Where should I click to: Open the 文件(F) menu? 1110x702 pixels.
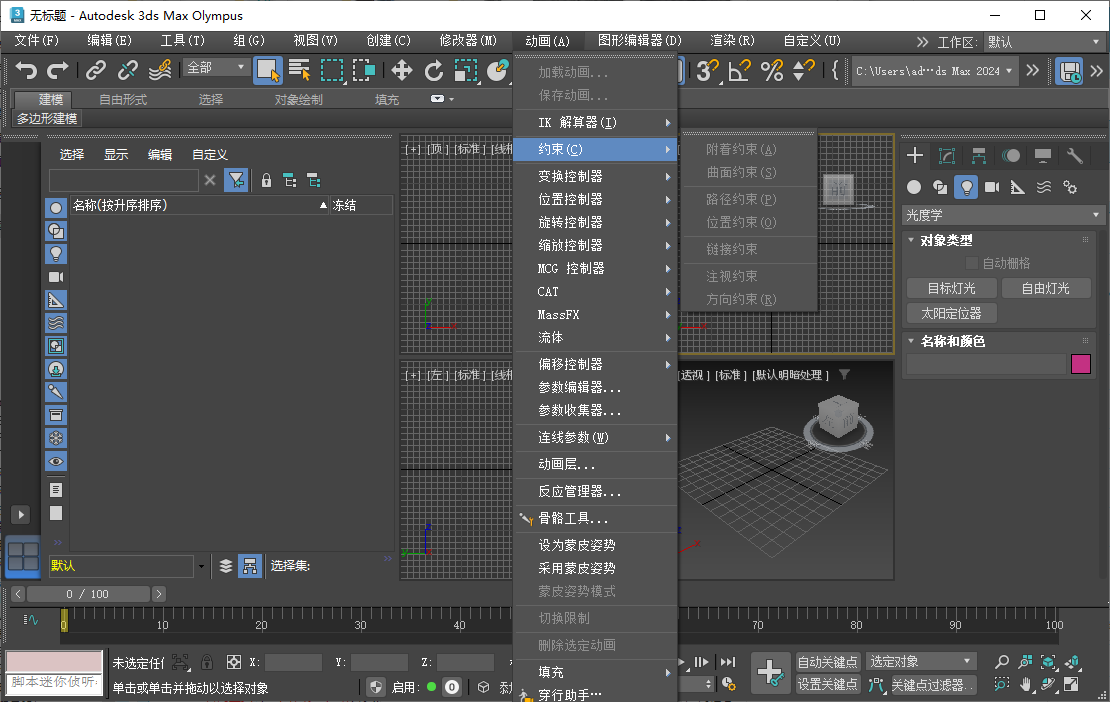tap(37, 40)
